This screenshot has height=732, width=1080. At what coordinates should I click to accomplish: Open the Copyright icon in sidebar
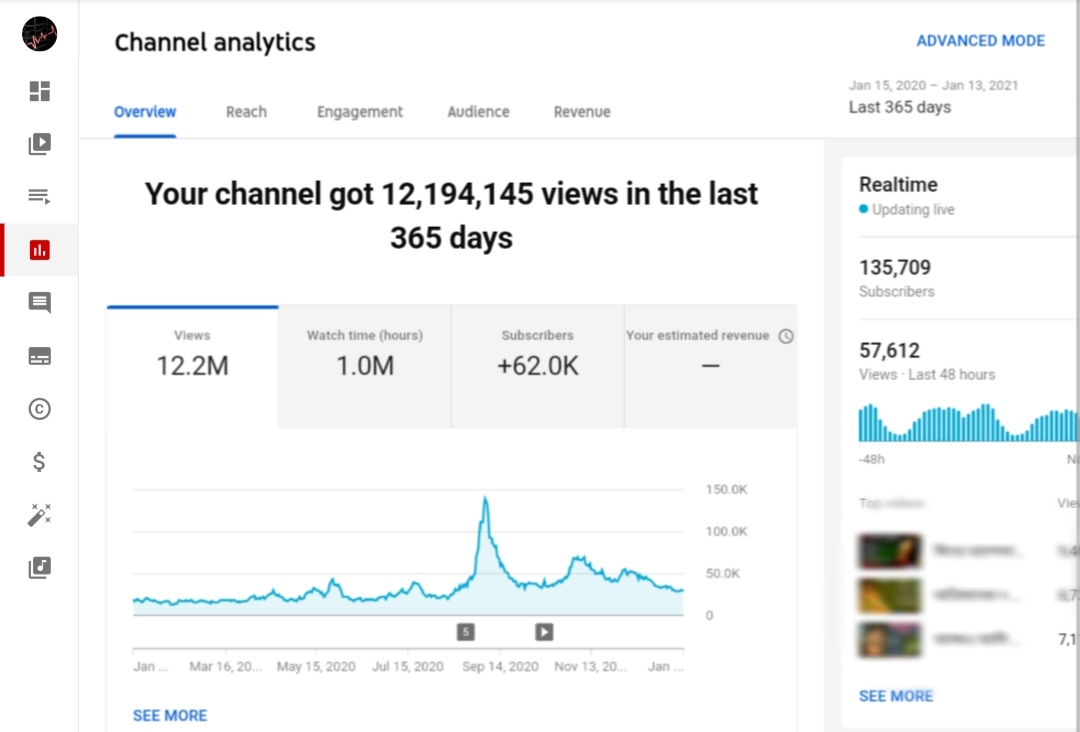[39, 409]
